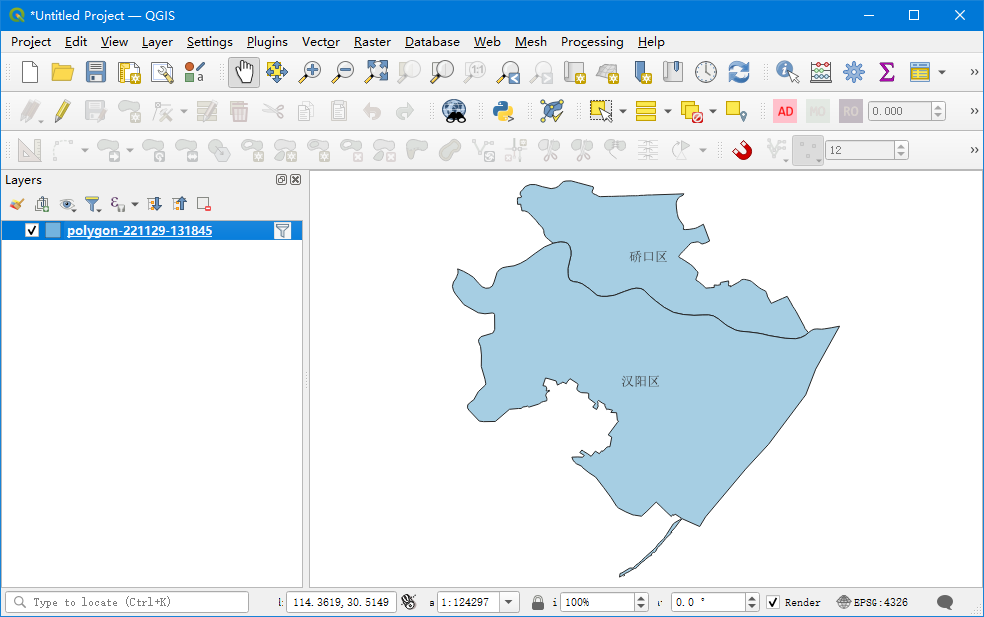Open the Project menu

[x=31, y=42]
